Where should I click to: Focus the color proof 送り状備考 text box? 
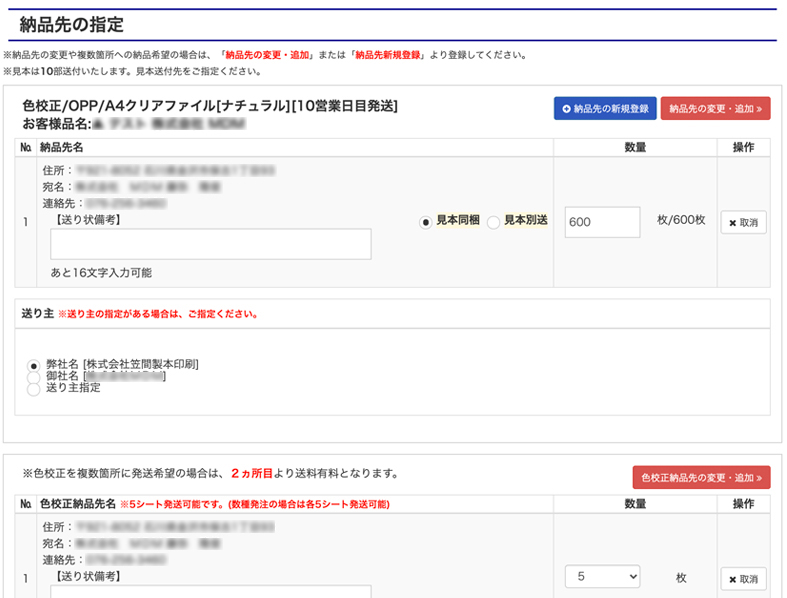click(x=210, y=591)
